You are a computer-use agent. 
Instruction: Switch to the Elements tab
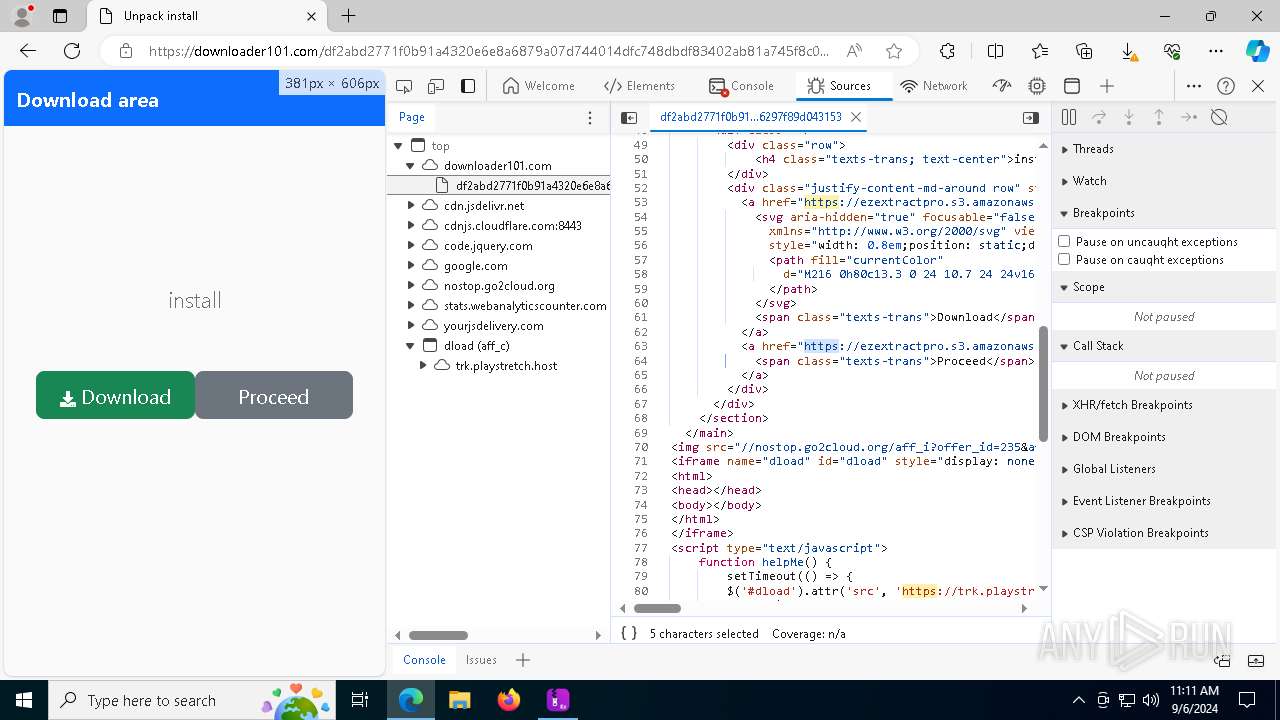(640, 86)
